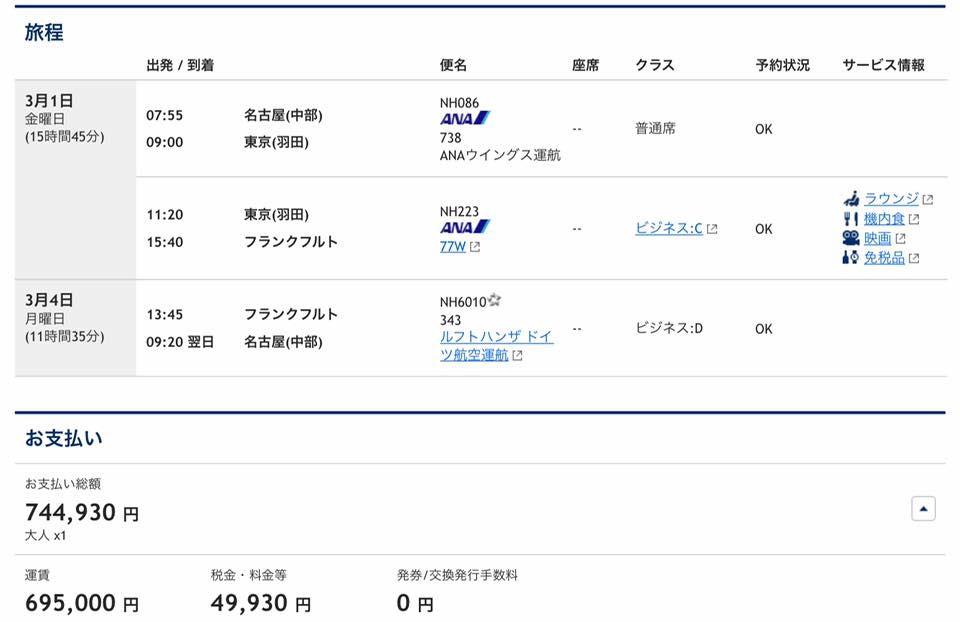The height and width of the screenshot is (622, 960).
Task: Click the movie camera icon
Action: pos(850,238)
